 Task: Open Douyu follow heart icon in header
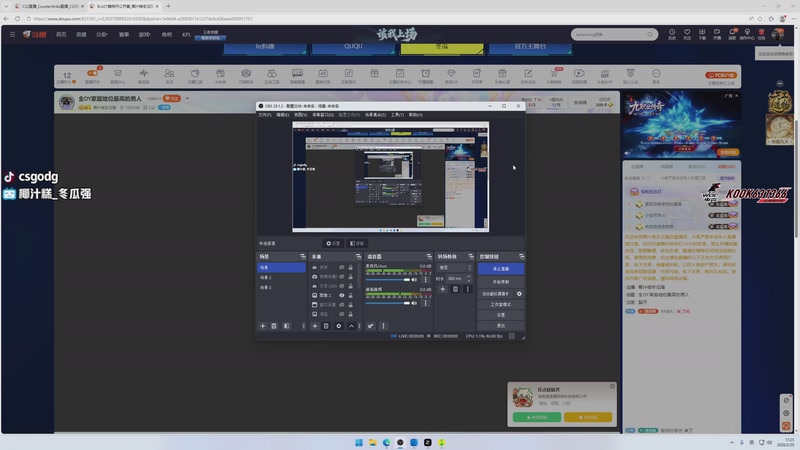tap(687, 34)
